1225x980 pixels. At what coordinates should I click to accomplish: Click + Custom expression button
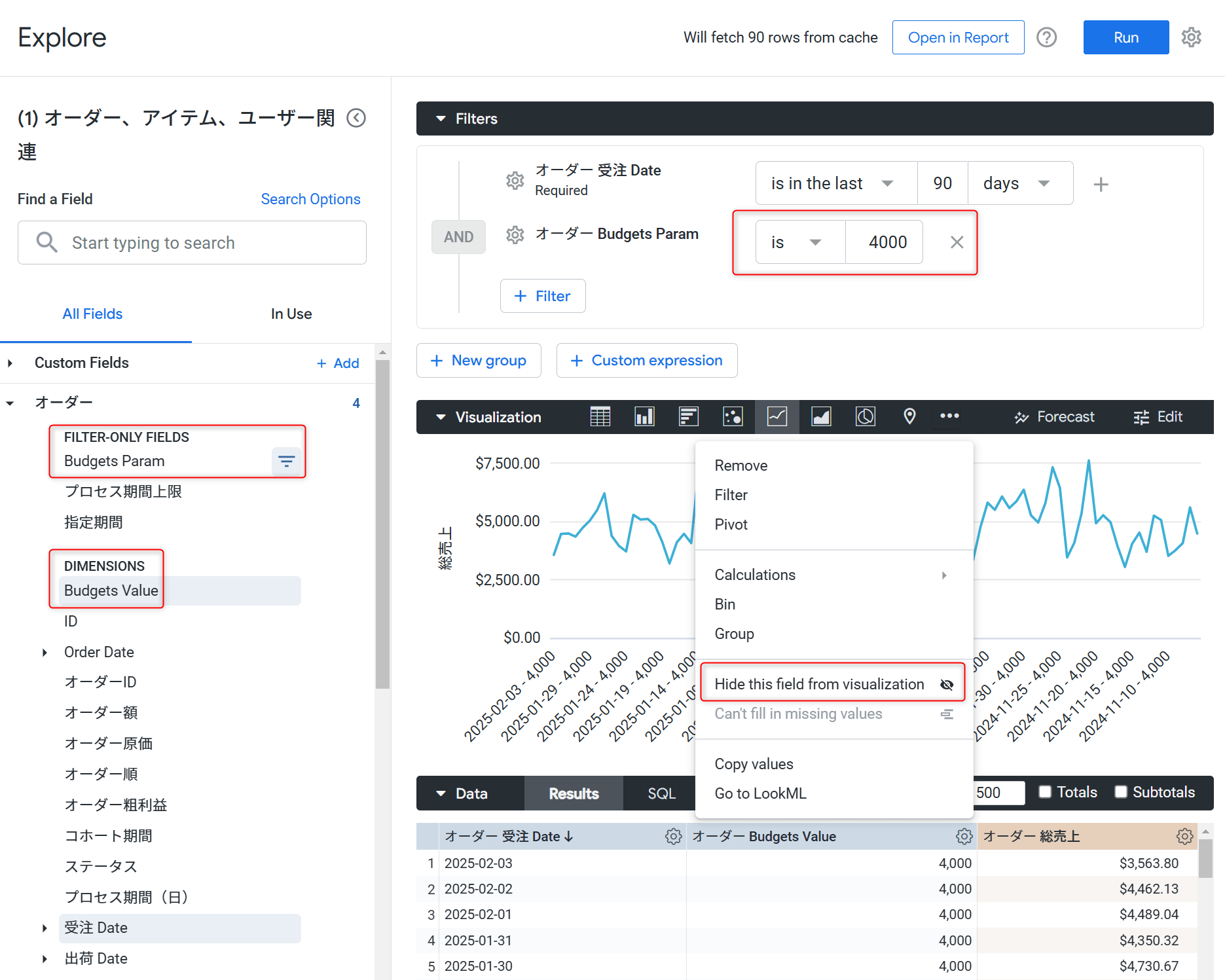pos(647,360)
